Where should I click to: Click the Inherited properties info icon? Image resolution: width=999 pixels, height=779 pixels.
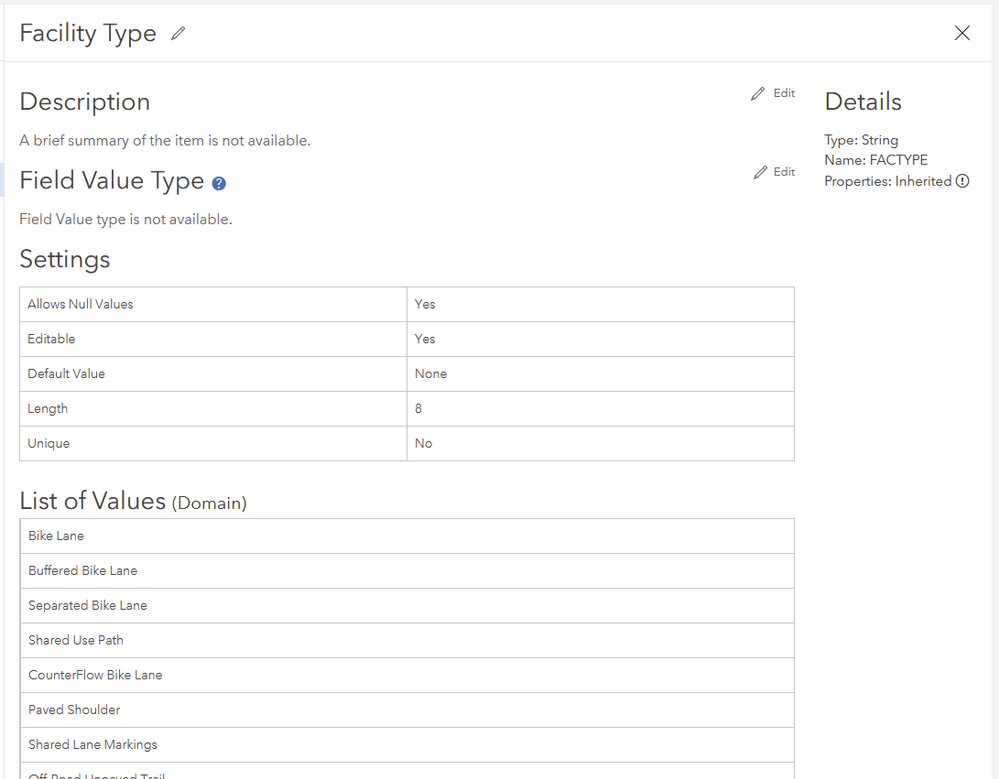(x=962, y=181)
